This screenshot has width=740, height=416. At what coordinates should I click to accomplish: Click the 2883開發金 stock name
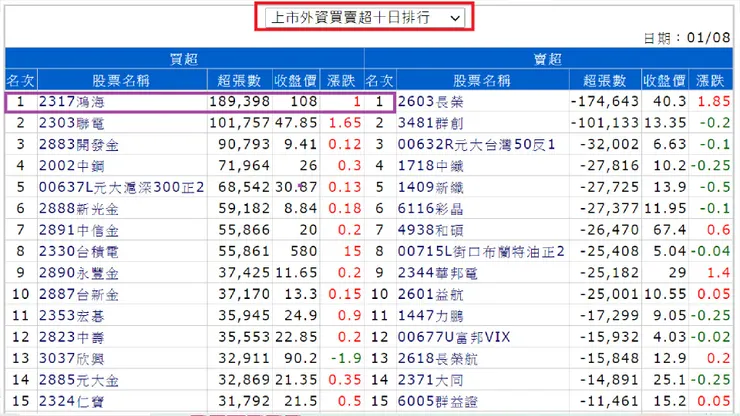pyautogui.click(x=79, y=144)
